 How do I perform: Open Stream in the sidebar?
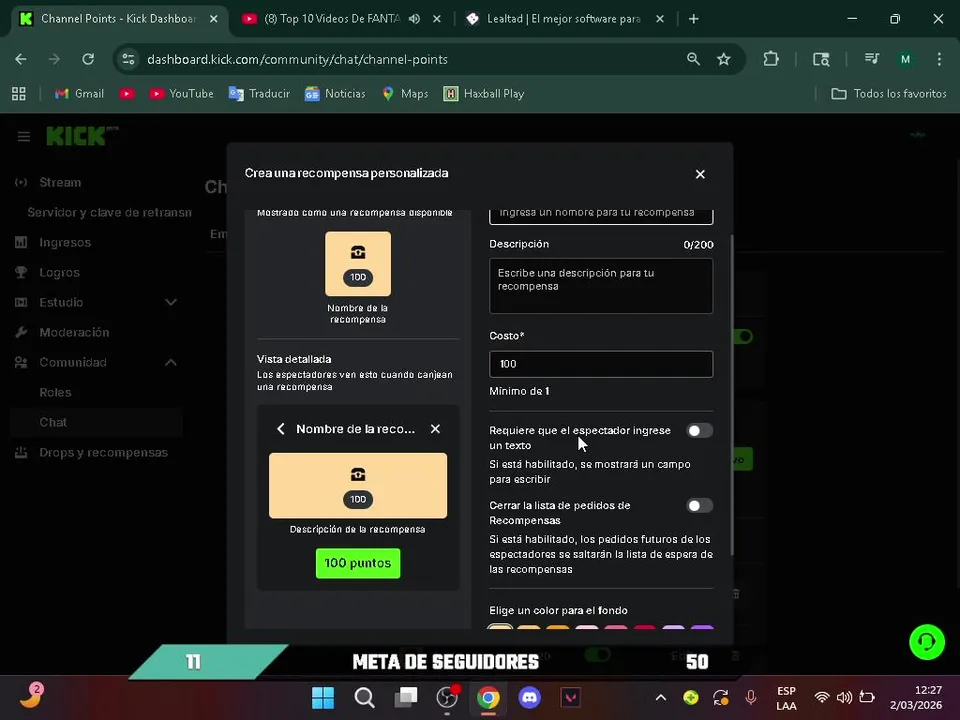point(59,182)
